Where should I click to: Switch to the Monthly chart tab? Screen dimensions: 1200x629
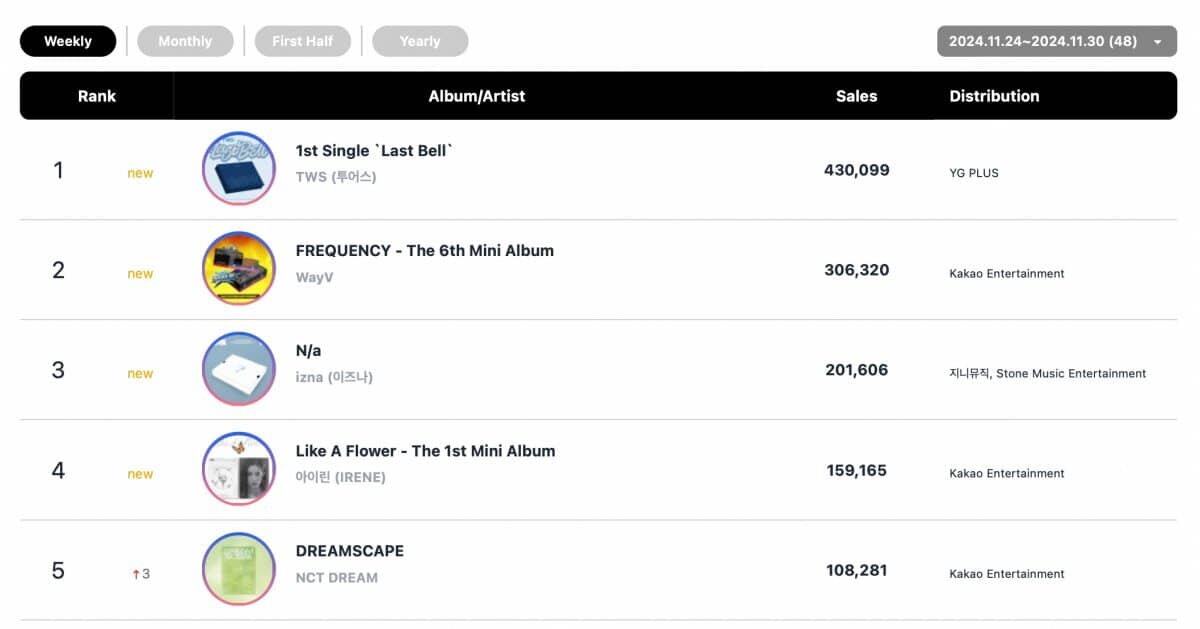185,41
